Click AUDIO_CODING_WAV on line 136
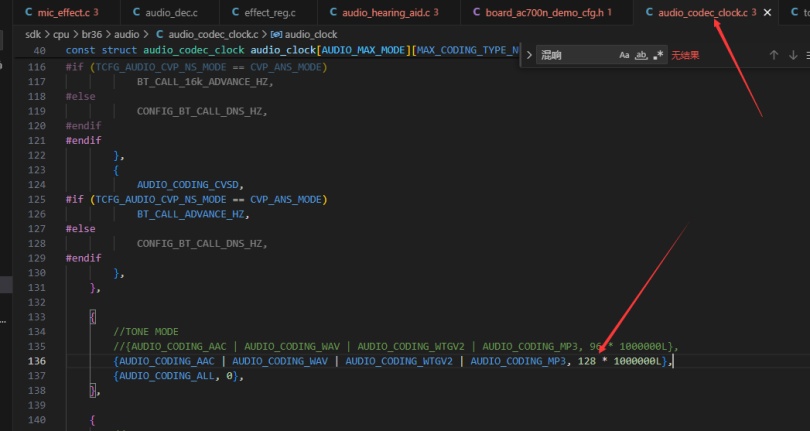Viewport: 810px width, 431px height. click(280, 361)
